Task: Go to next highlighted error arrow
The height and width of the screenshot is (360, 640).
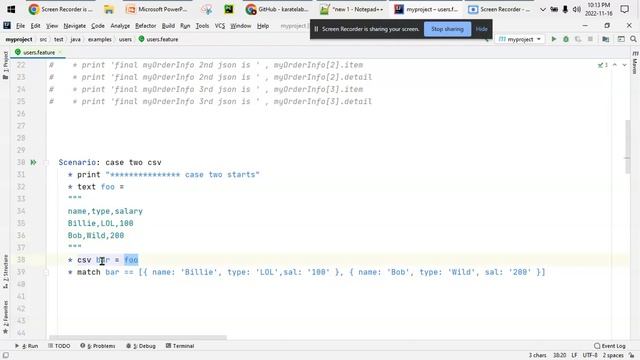Action: pos(624,65)
